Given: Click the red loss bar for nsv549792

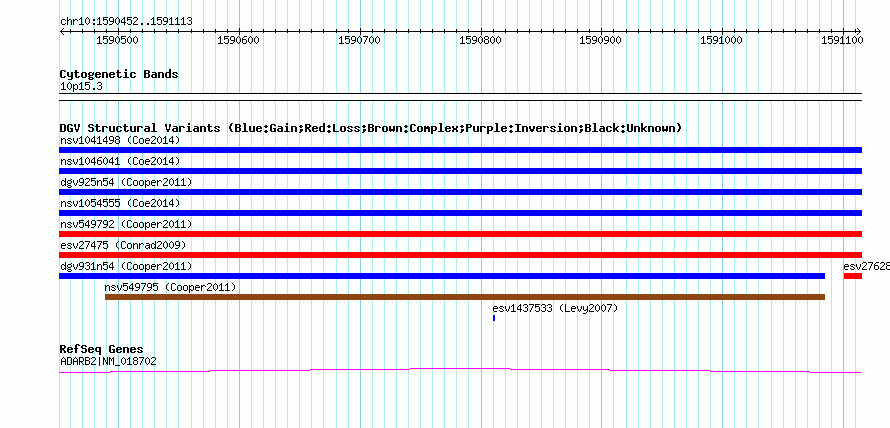Looking at the screenshot, I should coord(460,234).
